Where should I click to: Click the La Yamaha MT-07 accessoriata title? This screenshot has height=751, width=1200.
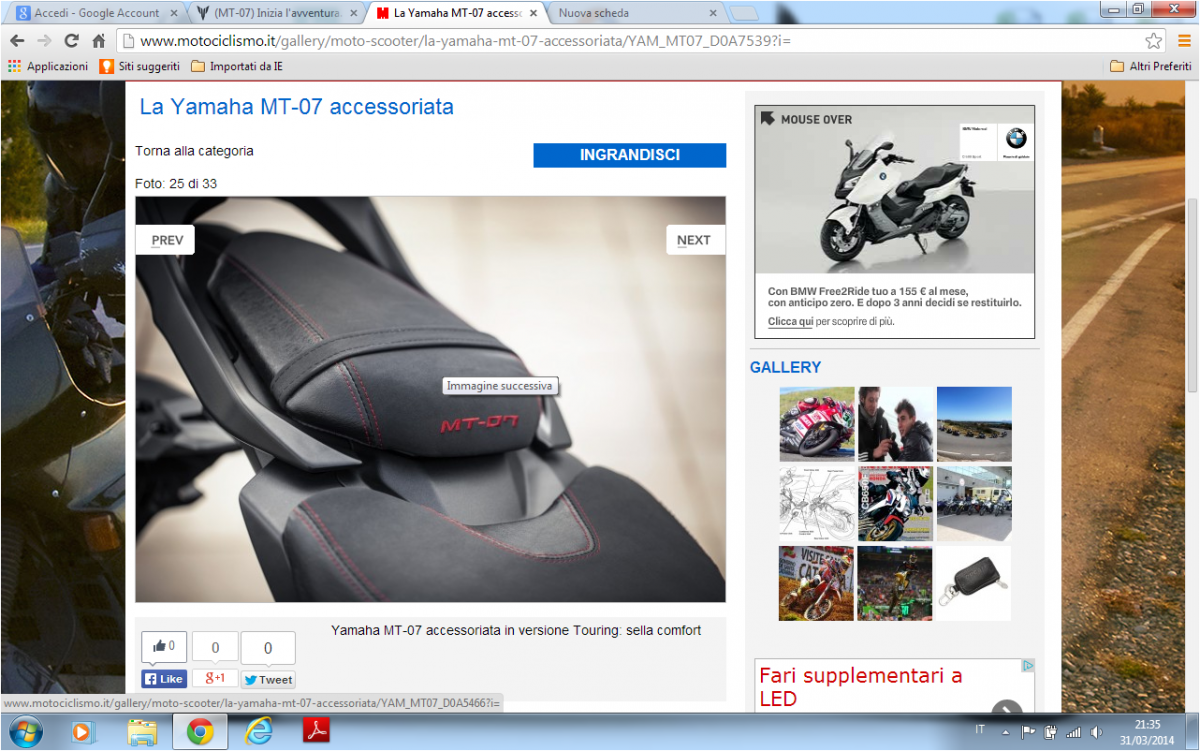(296, 106)
